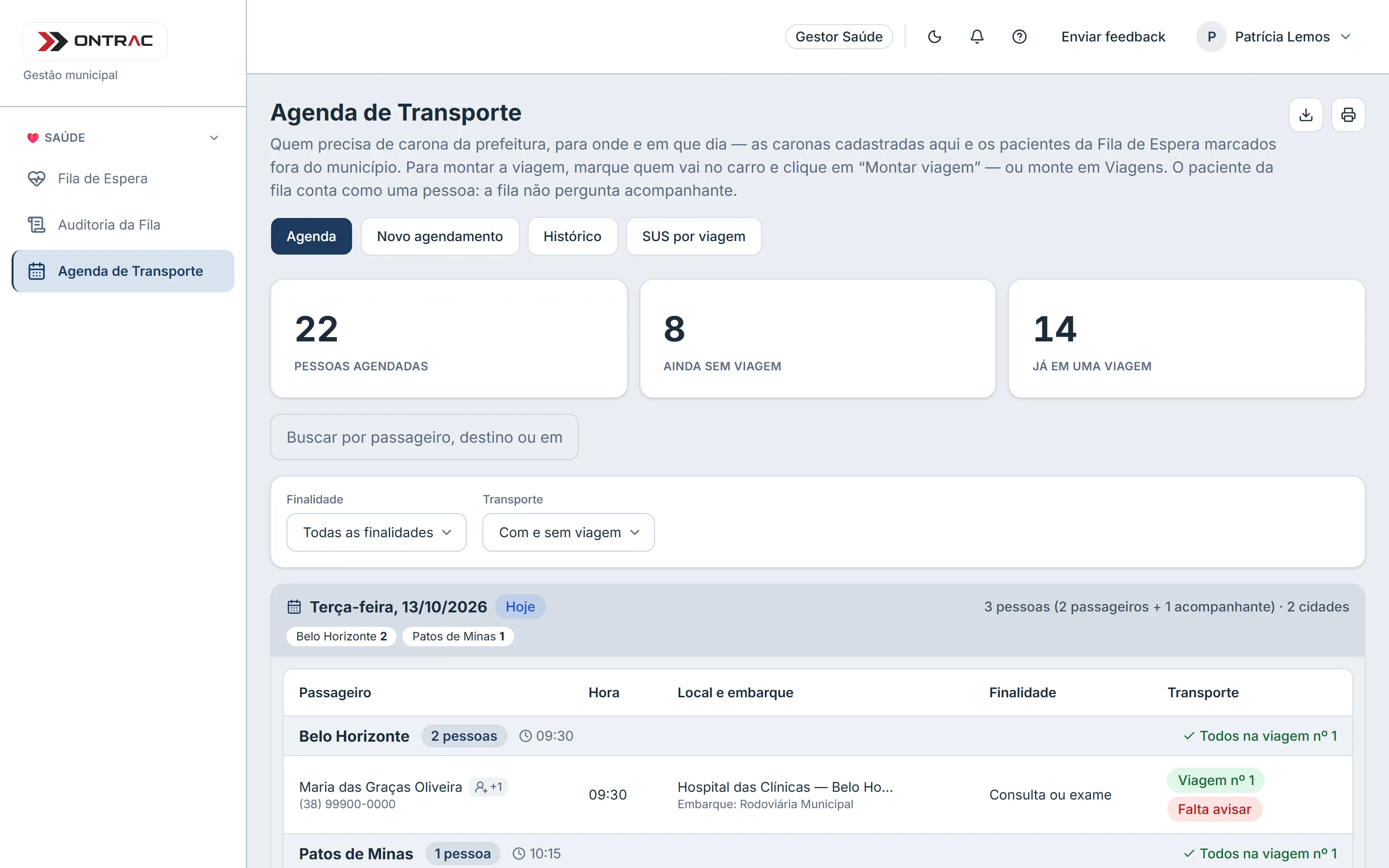Click the 1 pessoa badge
Viewport: 1389px width, 868px height.
(x=463, y=854)
